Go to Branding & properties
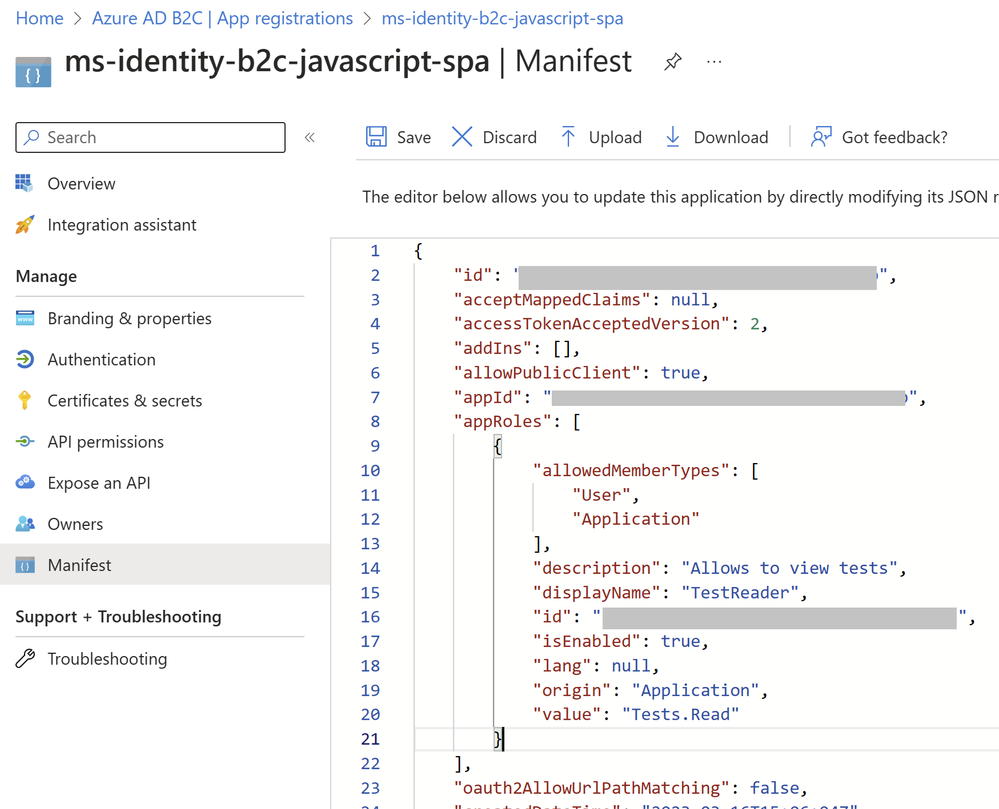The height and width of the screenshot is (809, 999). [x=129, y=318]
